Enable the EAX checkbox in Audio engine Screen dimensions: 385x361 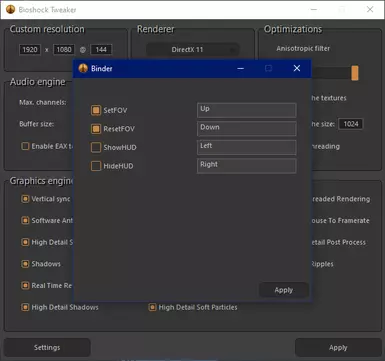click(x=25, y=146)
